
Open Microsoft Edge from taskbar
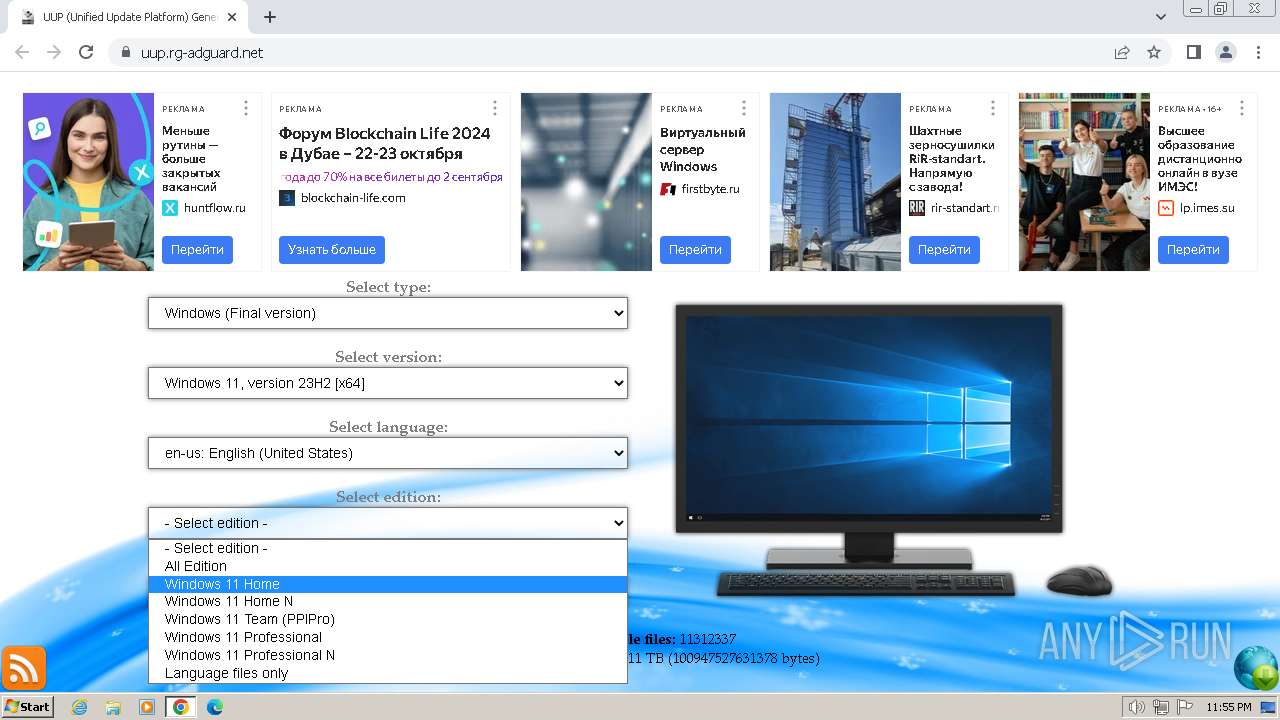click(215, 707)
